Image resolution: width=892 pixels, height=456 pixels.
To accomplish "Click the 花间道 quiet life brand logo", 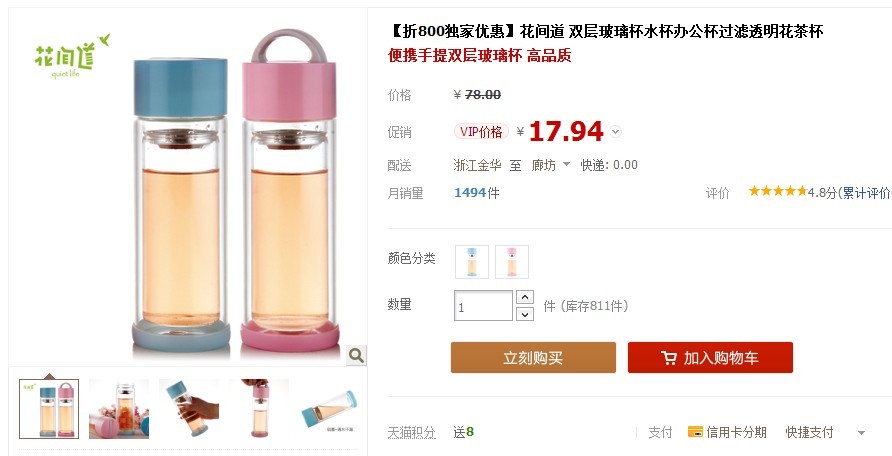I will [x=72, y=56].
